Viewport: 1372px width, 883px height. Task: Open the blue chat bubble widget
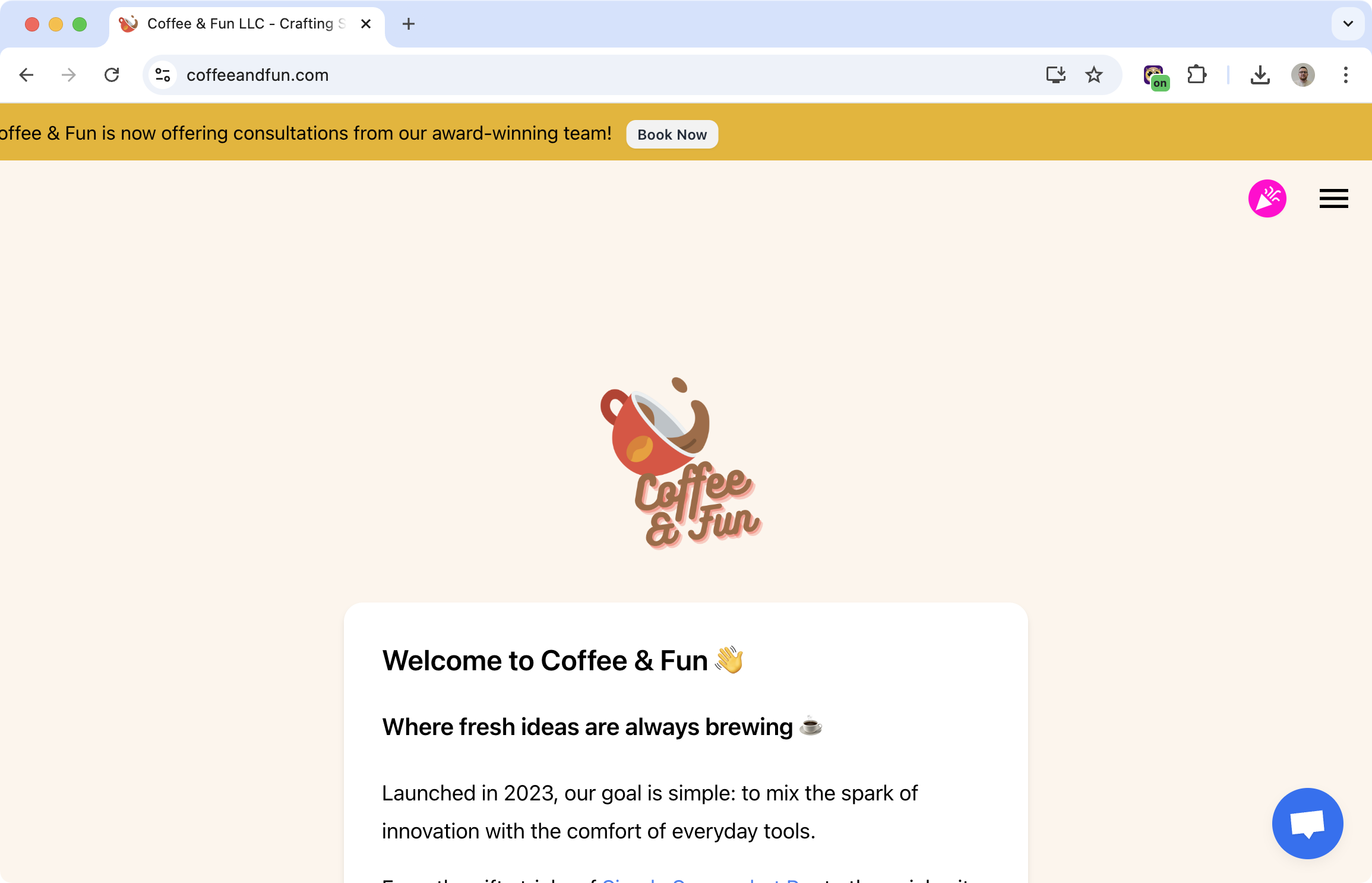[1307, 824]
